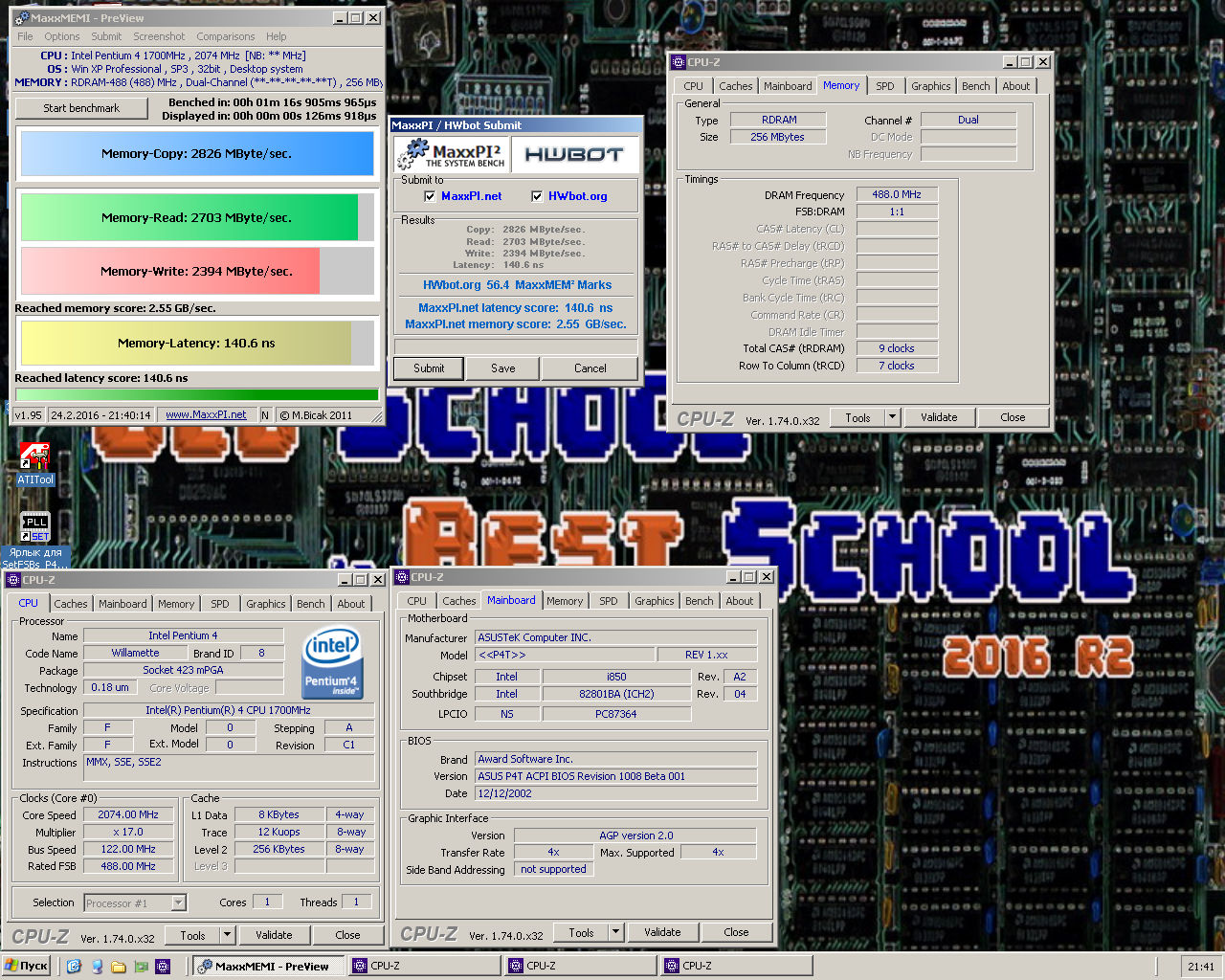Open the Comparisons menu in MaxxMEMI
The height and width of the screenshot is (980, 1225).
(226, 36)
